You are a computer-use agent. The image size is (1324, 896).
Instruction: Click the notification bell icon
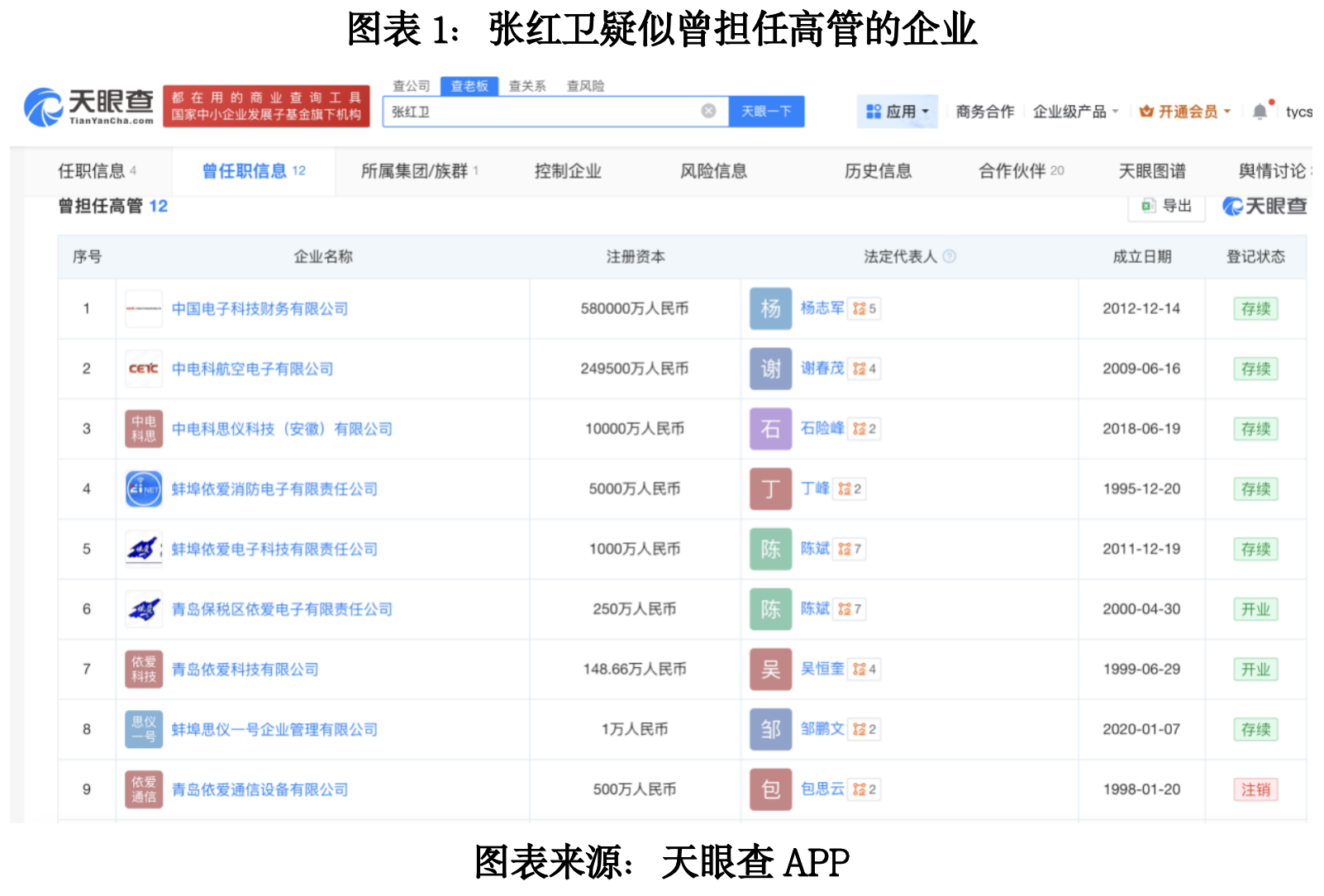1259,112
